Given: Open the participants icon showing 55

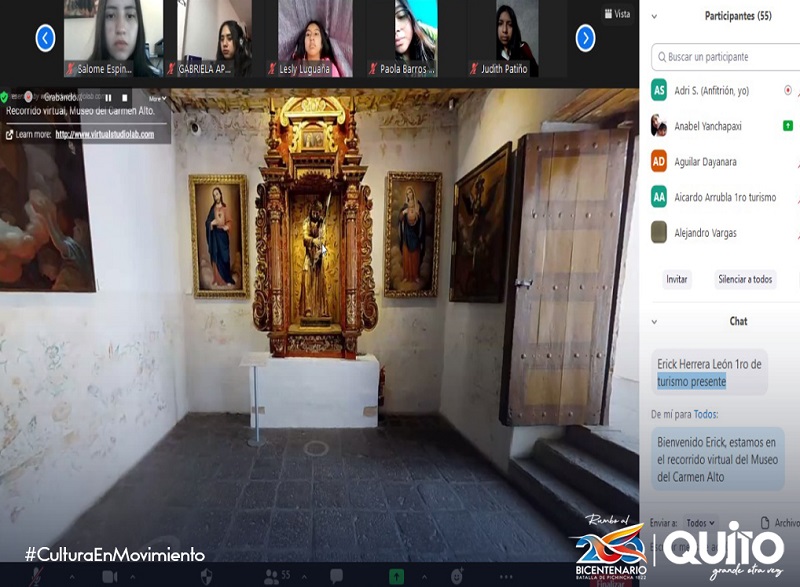Looking at the screenshot, I should click(x=272, y=576).
